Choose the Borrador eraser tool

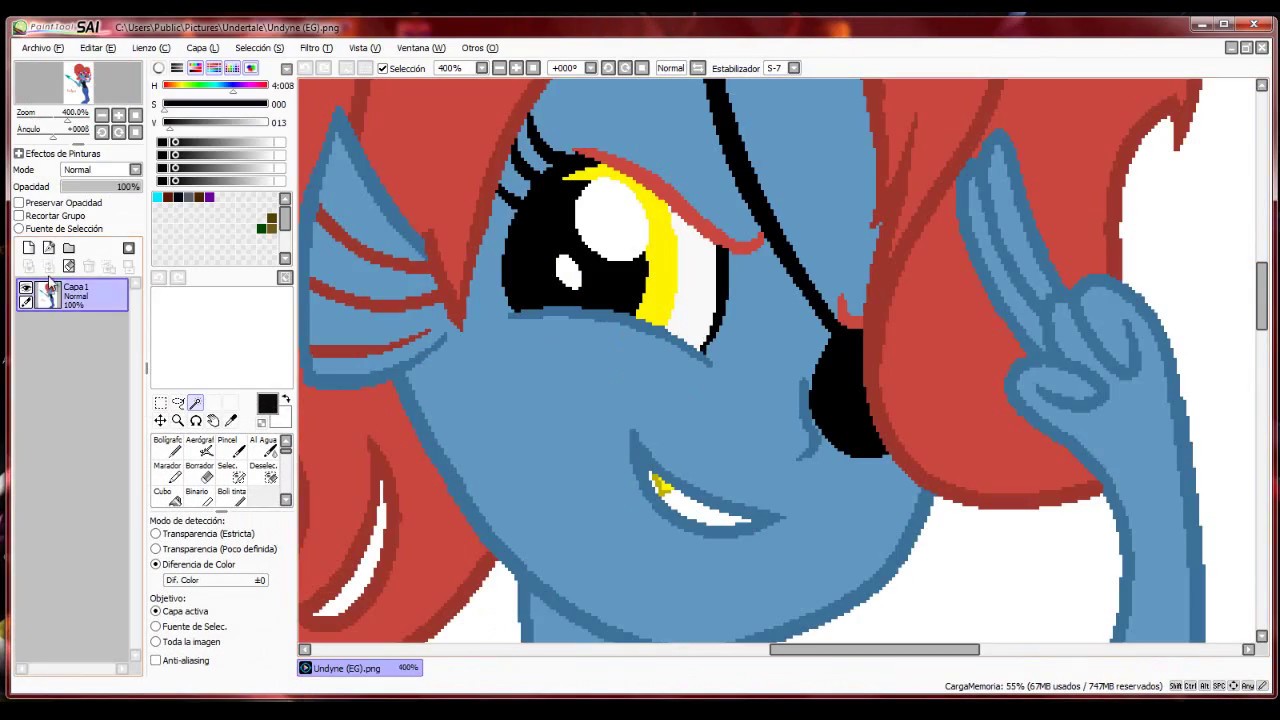point(200,472)
